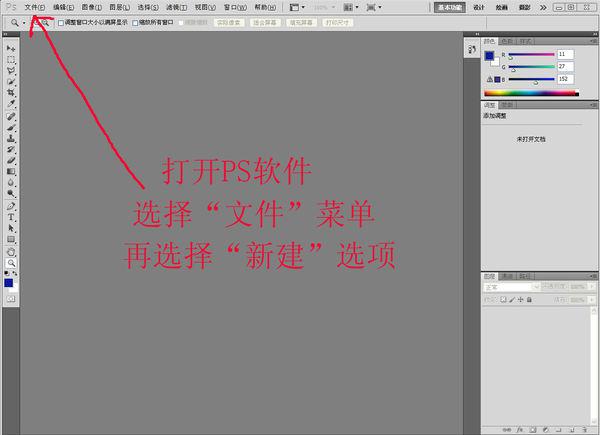Viewport: 600px width, 435px height.
Task: Open the 文件(F) menu
Action: tap(35, 7)
